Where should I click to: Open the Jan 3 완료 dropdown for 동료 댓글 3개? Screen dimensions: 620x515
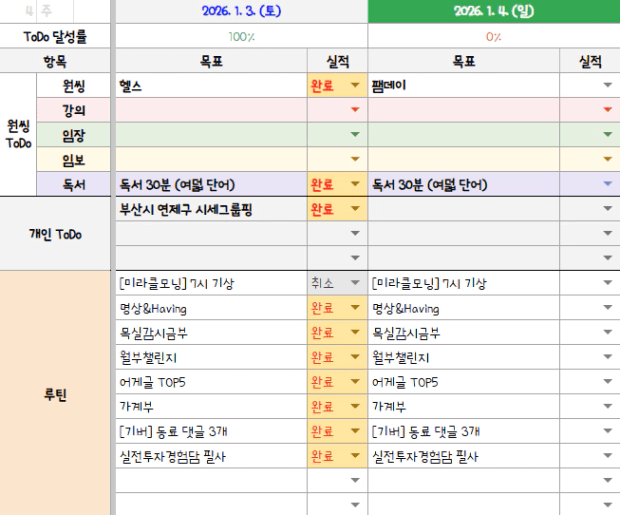click(x=355, y=431)
